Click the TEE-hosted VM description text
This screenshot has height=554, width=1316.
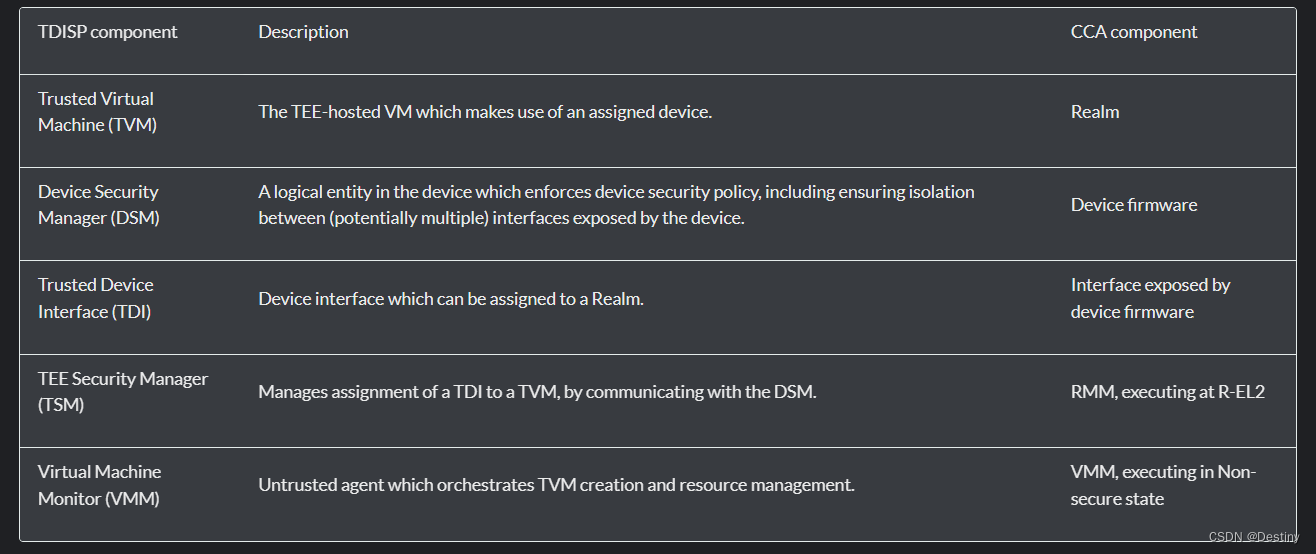tap(485, 112)
